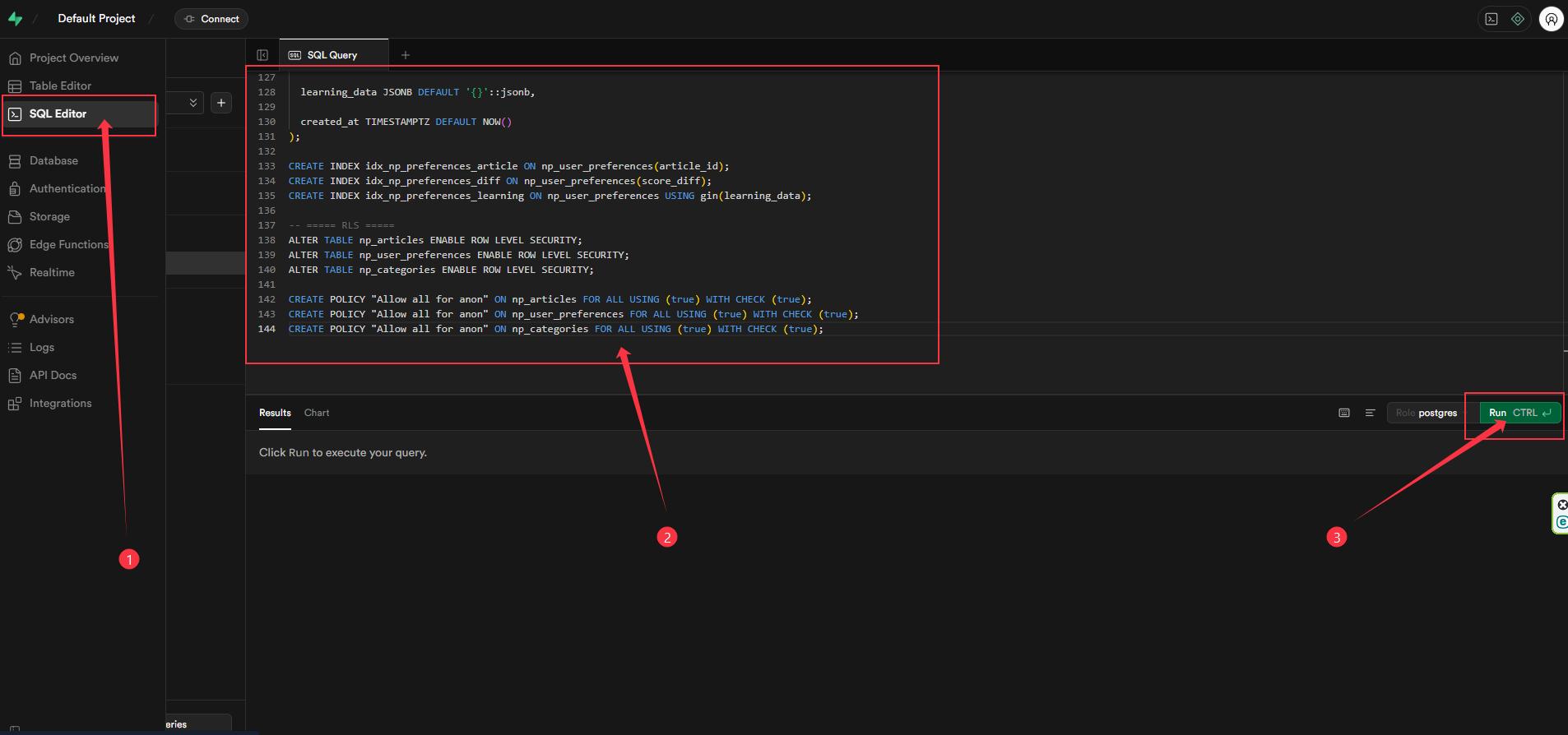Click the Supabase logo icon
Viewport: 1568px width, 735px height.
click(15, 18)
